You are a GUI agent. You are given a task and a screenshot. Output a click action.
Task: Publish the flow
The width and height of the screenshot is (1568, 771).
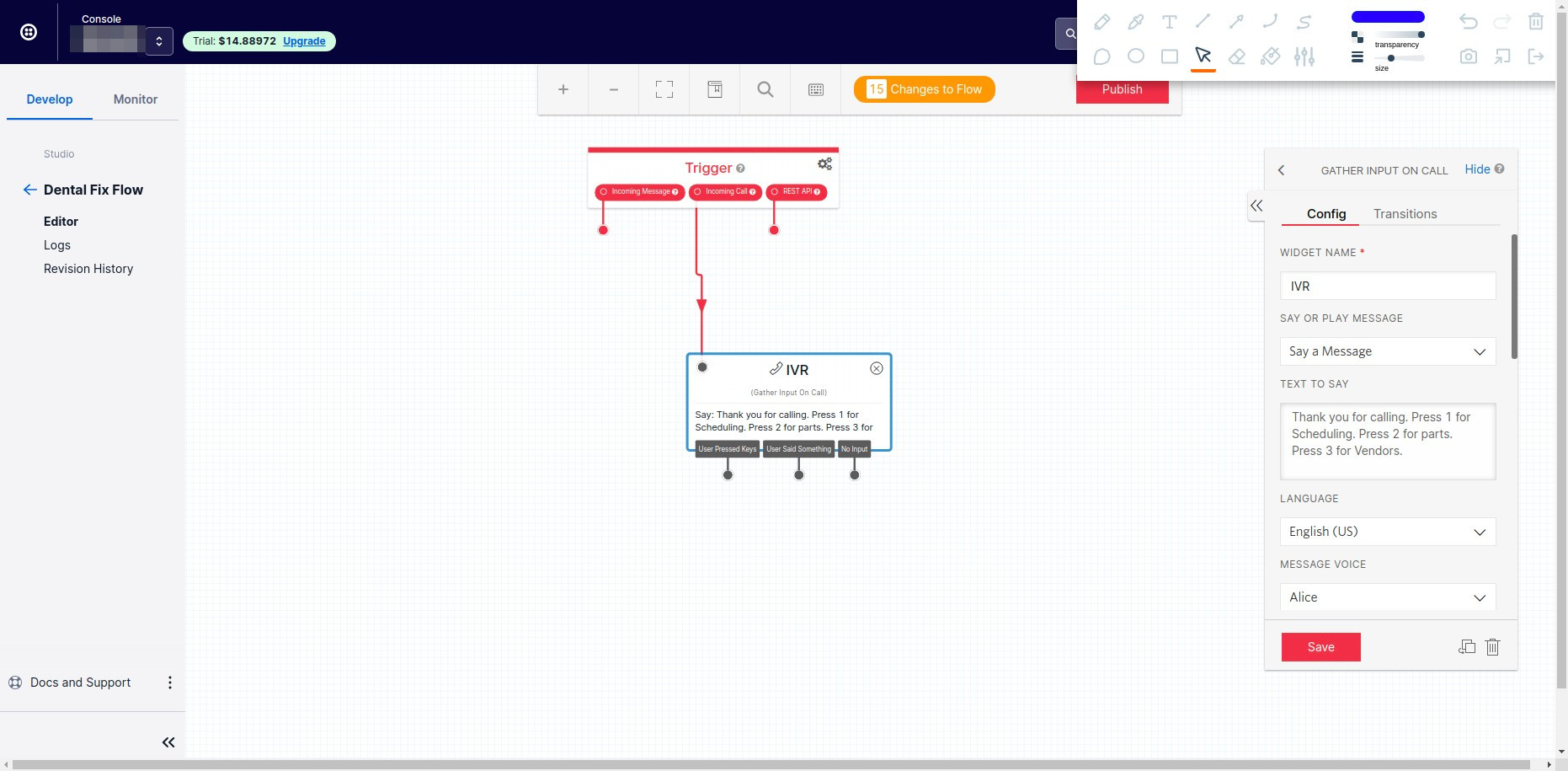click(x=1122, y=89)
